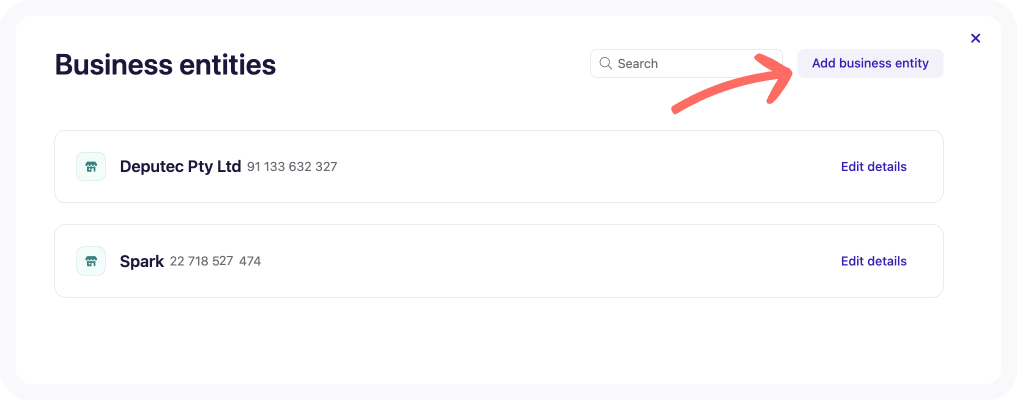Screen dimensions: 1017x400
Task: Click empty space inside the Spark card
Action: [551, 261]
